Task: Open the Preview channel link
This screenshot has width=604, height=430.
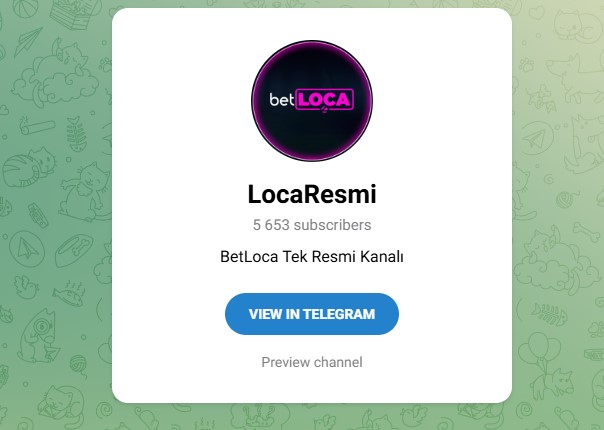Action: pos(312,362)
